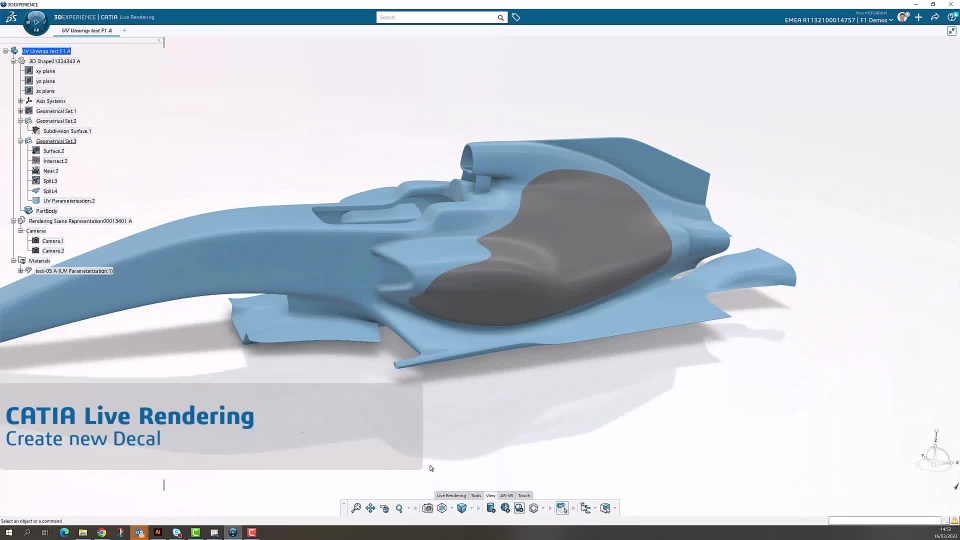This screenshot has height=540, width=960.
Task: Select the Pan tool with four arrows
Action: [x=370, y=508]
